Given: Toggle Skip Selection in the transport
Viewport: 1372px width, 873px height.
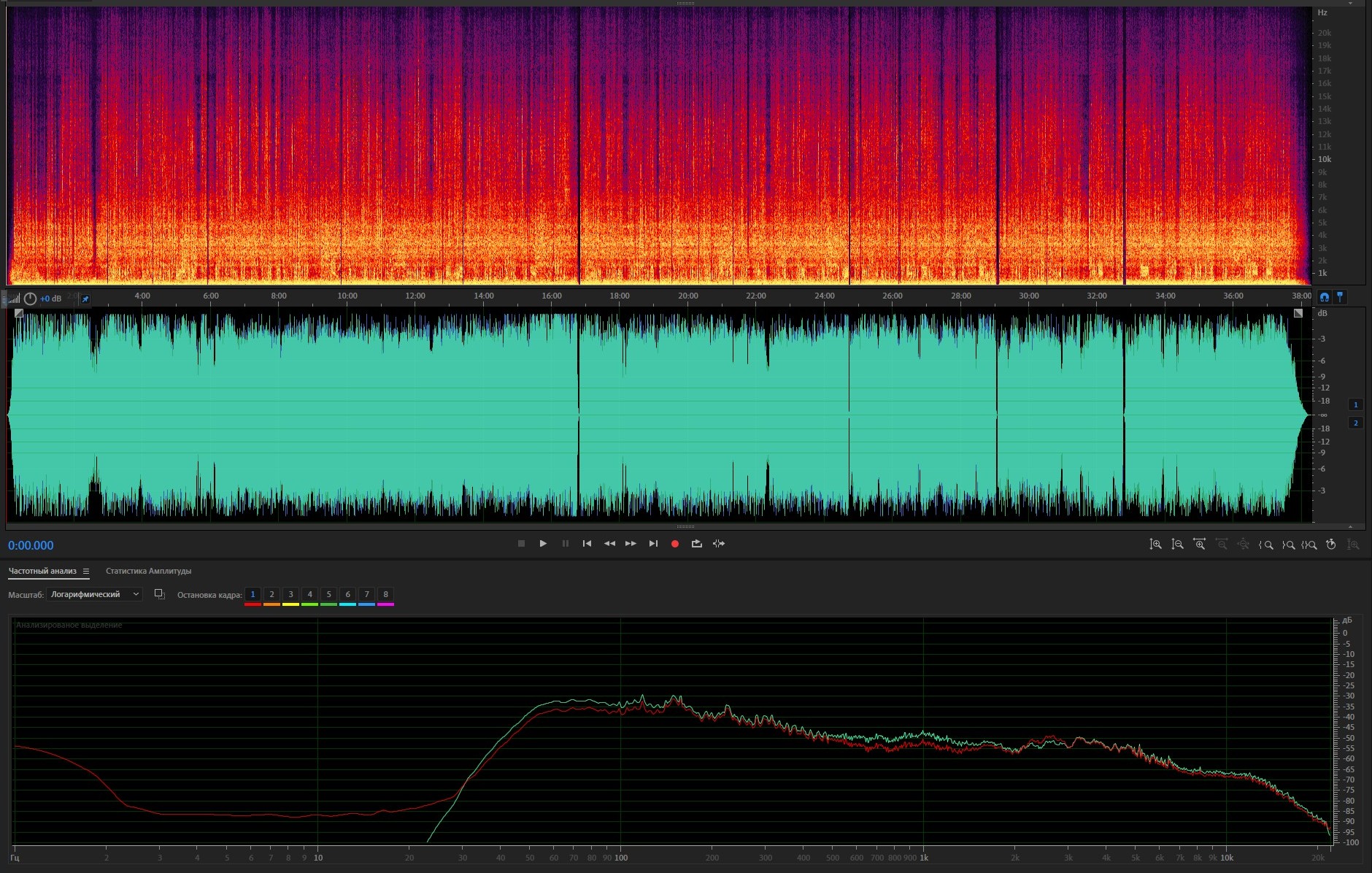Looking at the screenshot, I should 719,544.
